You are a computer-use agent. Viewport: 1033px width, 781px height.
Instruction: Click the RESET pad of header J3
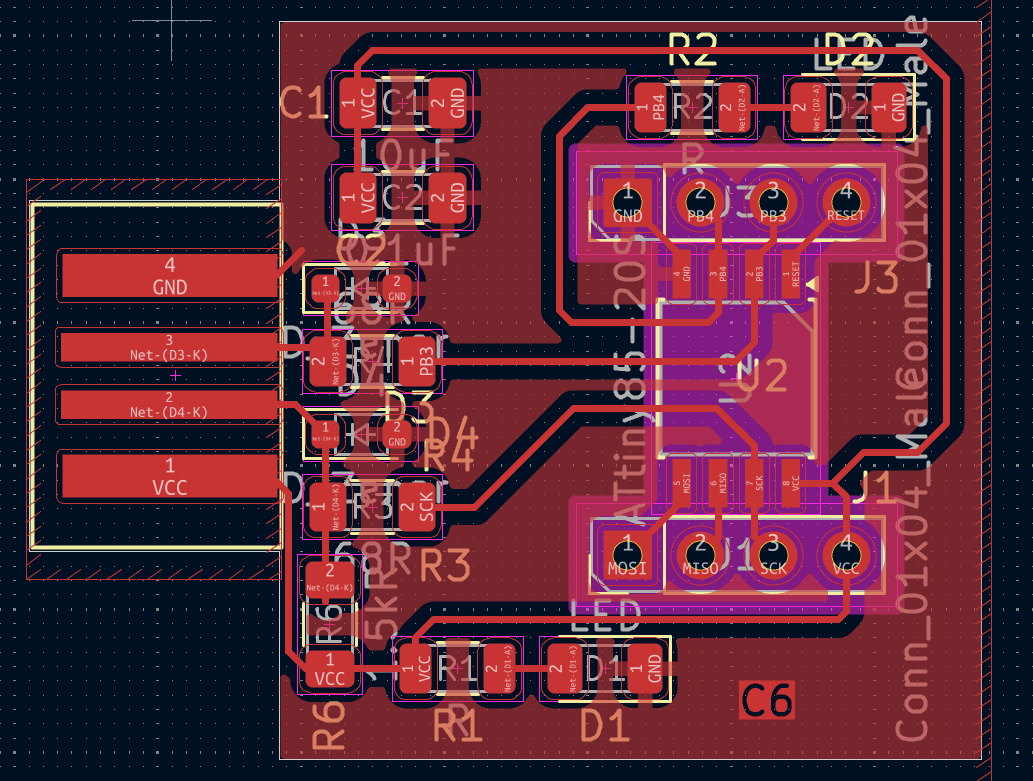pos(845,203)
